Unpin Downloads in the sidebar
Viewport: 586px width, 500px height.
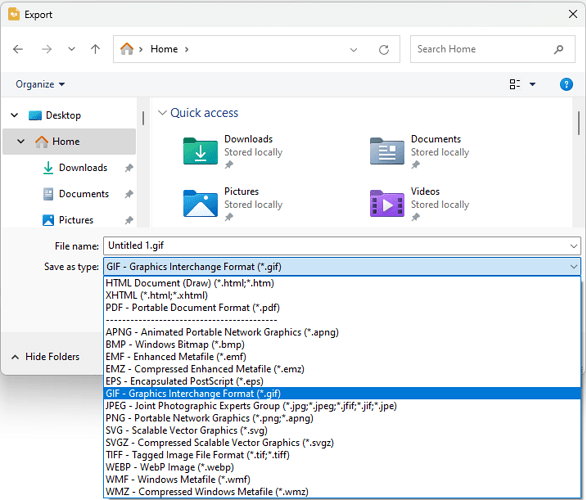pyautogui.click(x=129, y=168)
